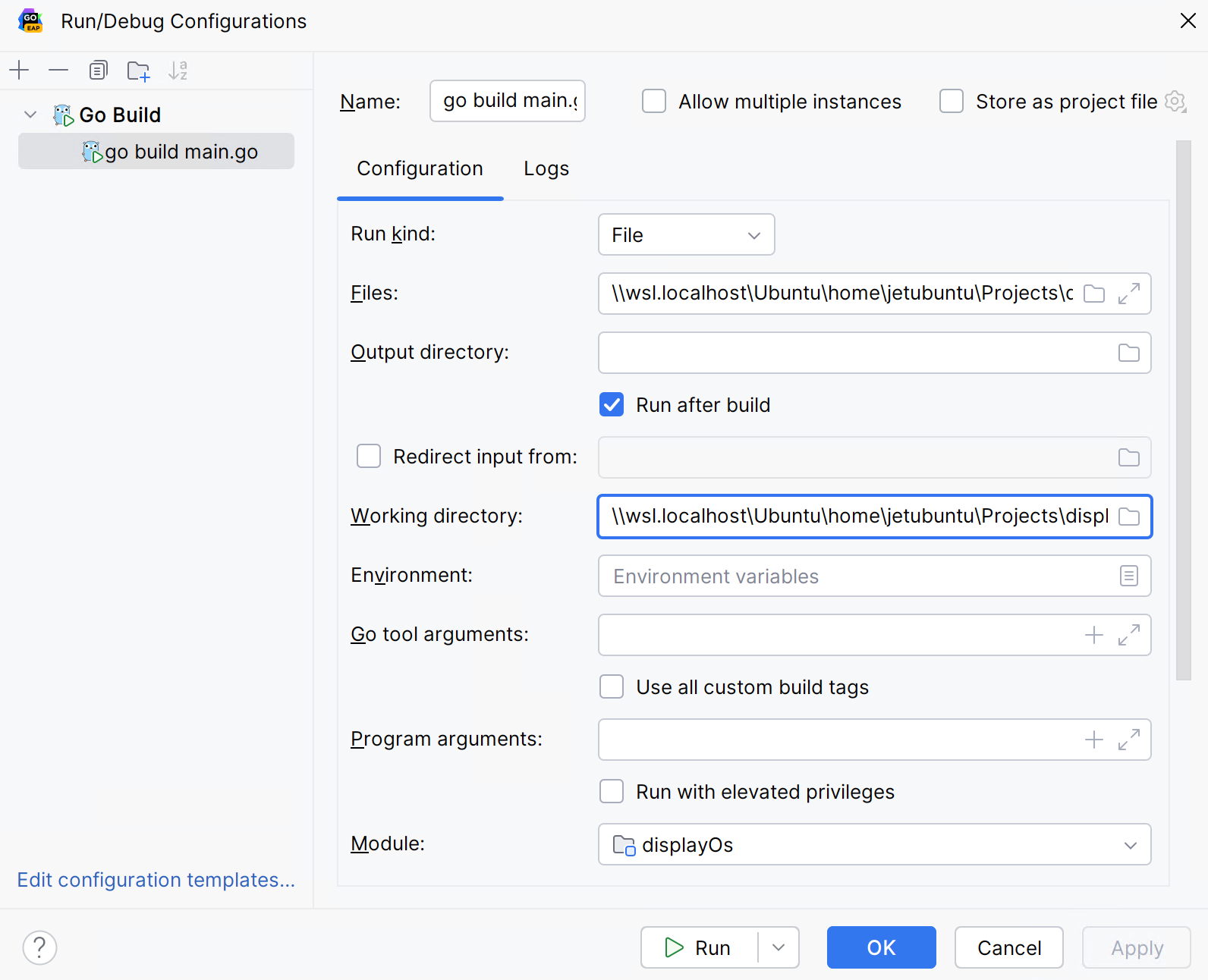Click the Copy Configuration icon
The image size is (1208, 980).
pos(98,71)
